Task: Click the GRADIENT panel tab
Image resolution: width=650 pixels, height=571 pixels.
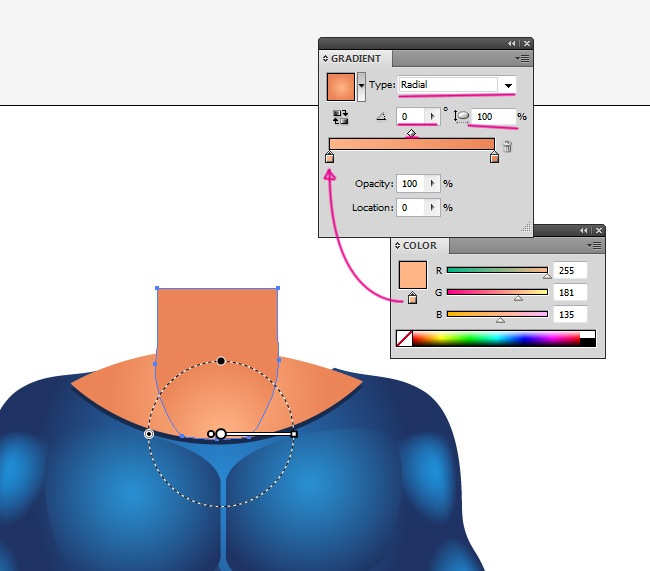Action: pyautogui.click(x=355, y=59)
